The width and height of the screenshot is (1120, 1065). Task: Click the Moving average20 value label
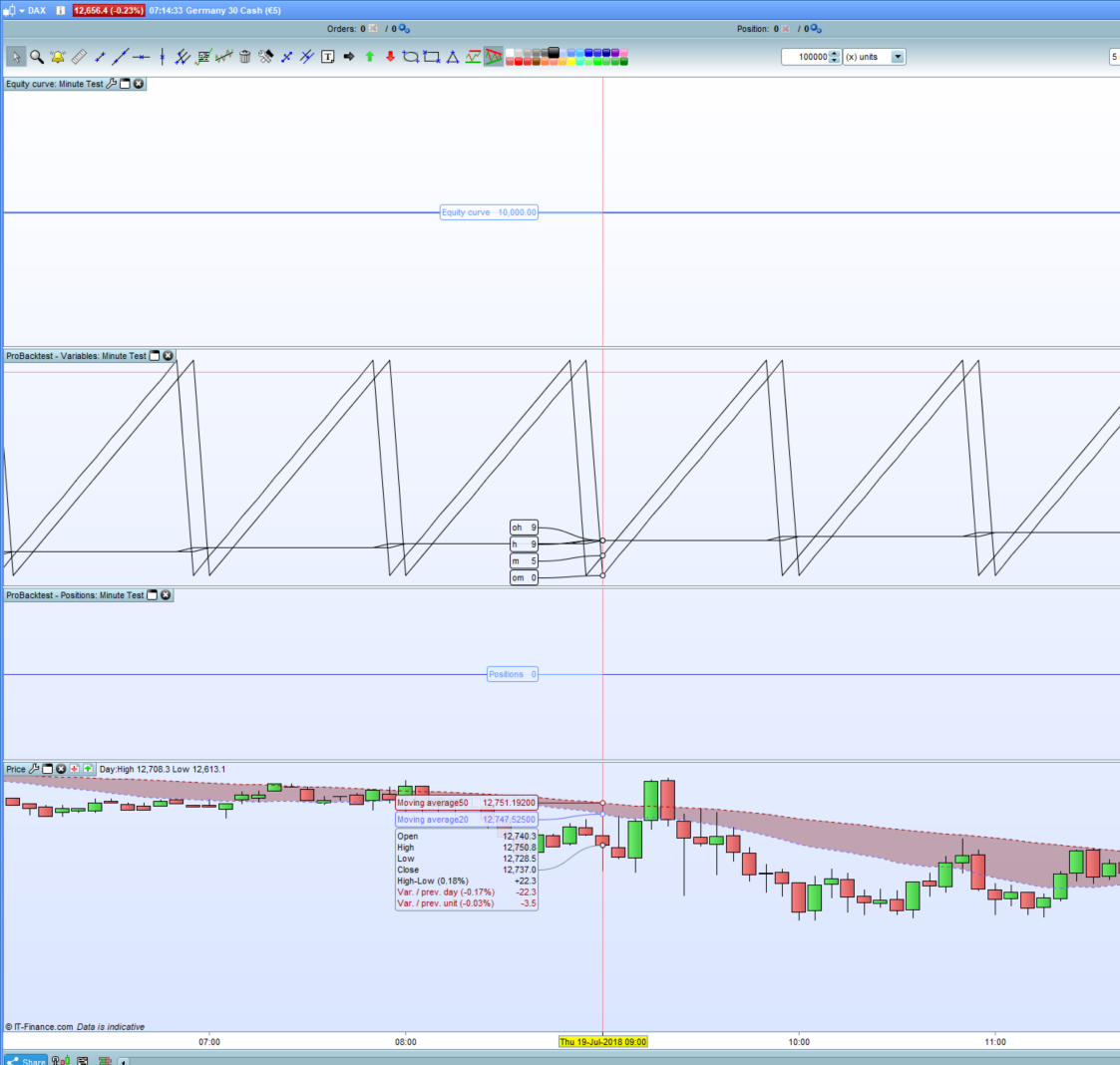coord(467,820)
